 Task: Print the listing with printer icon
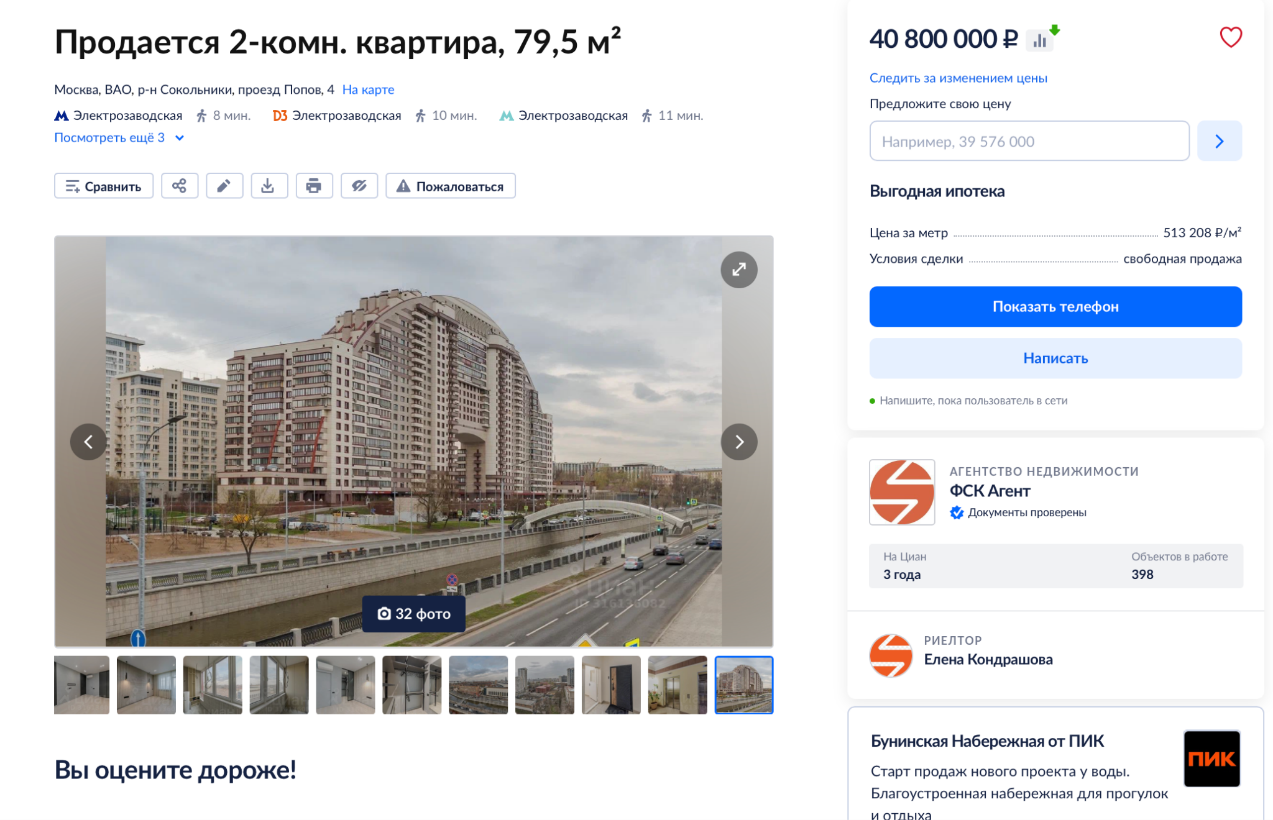(x=314, y=186)
